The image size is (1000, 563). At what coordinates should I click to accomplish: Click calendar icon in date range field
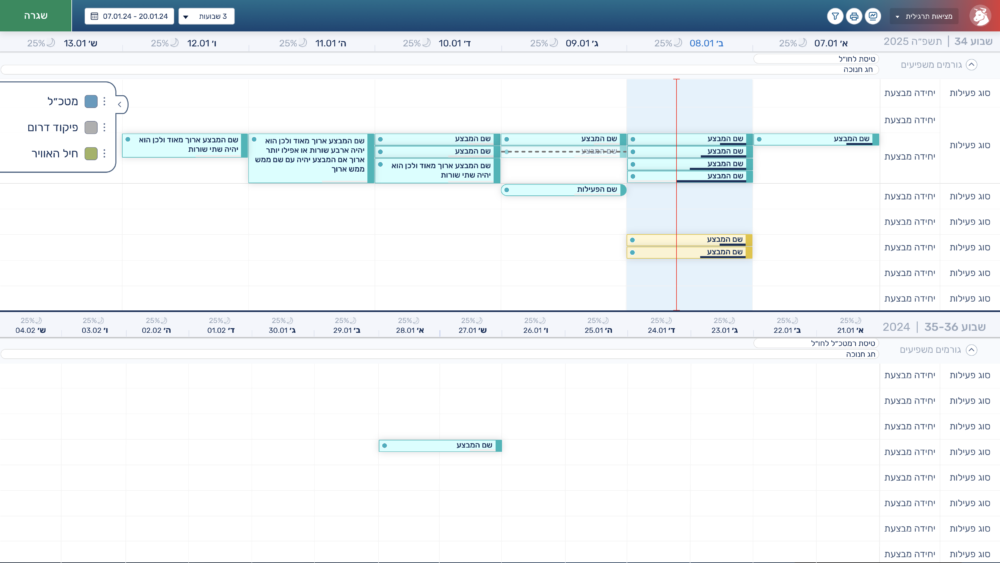(x=94, y=16)
